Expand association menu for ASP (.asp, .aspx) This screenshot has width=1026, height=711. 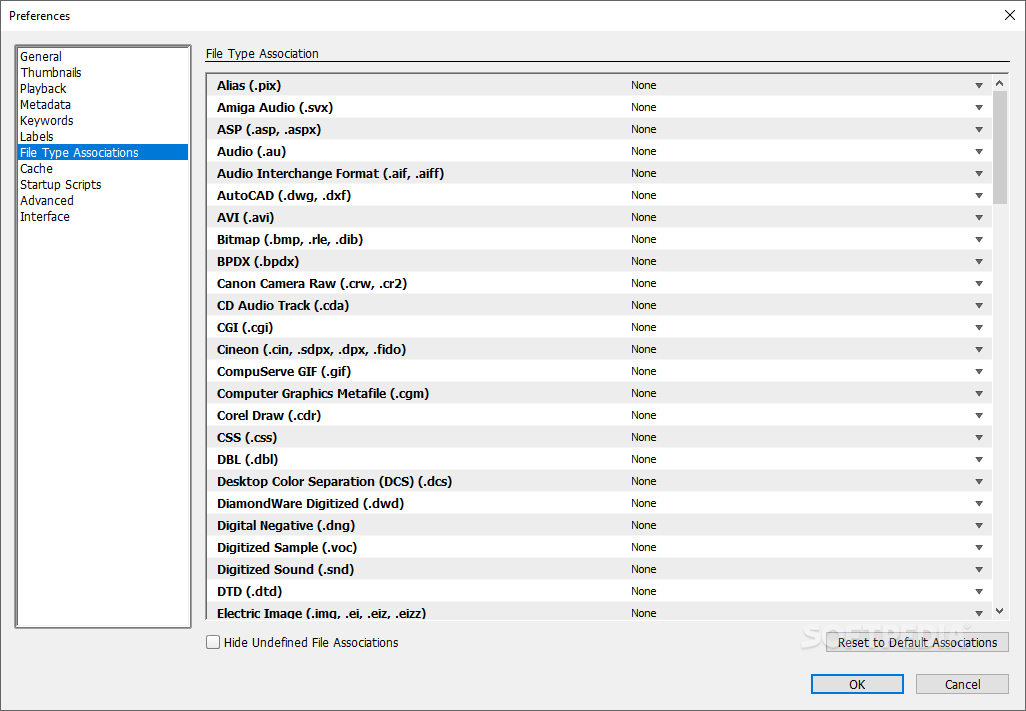(x=979, y=130)
